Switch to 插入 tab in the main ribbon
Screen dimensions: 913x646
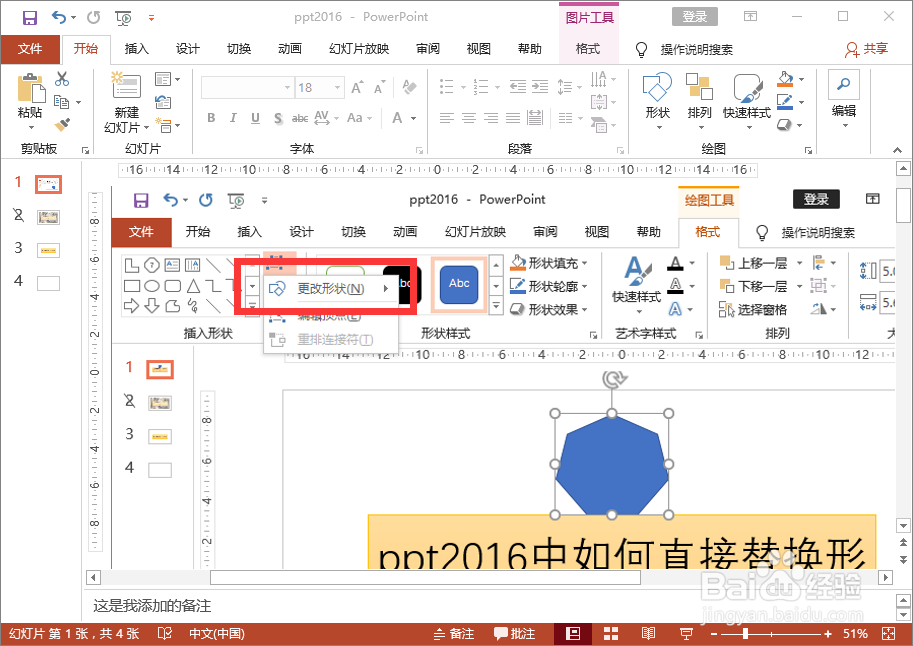click(136, 49)
